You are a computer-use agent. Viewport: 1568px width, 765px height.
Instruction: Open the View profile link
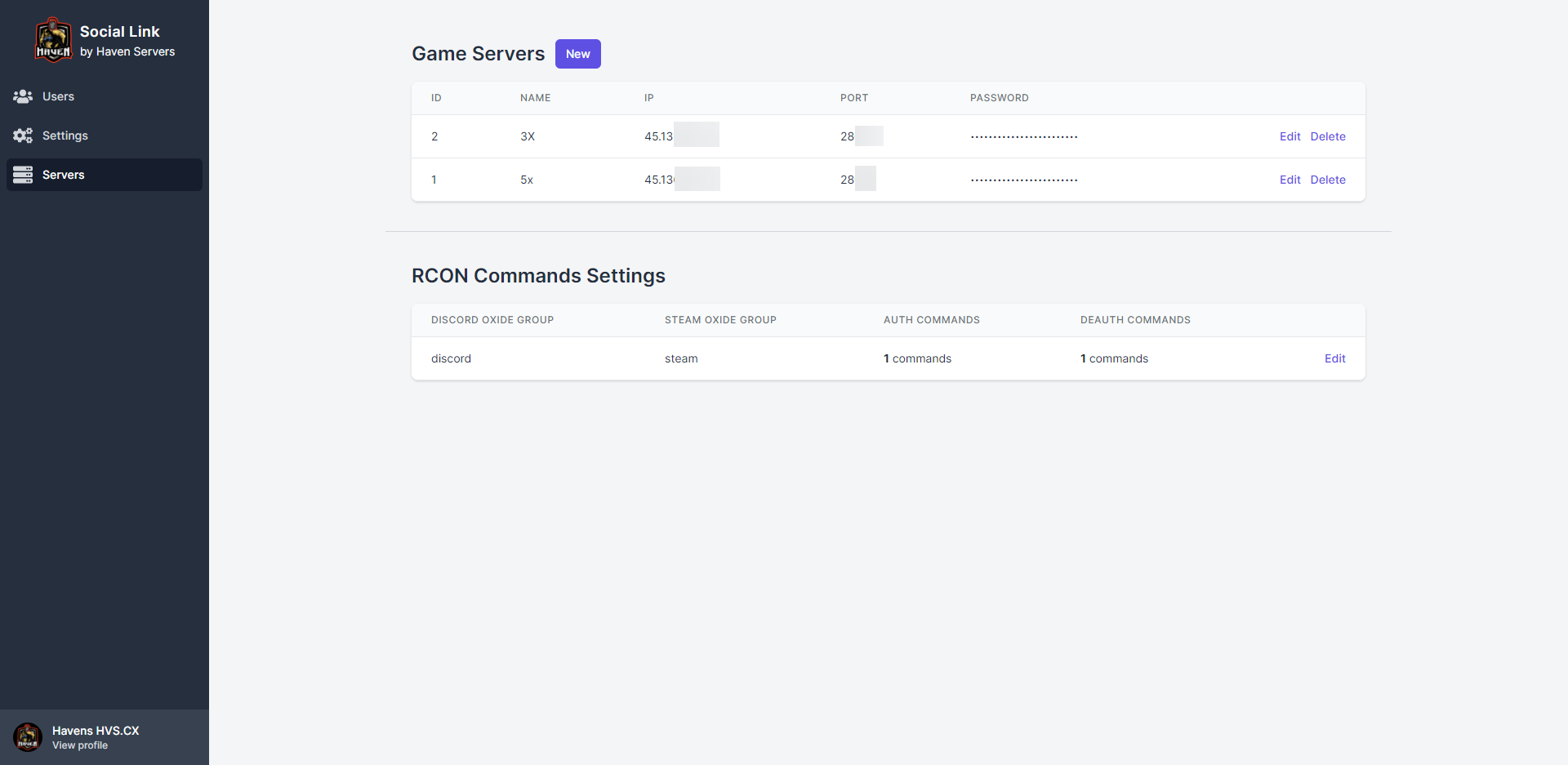point(80,745)
